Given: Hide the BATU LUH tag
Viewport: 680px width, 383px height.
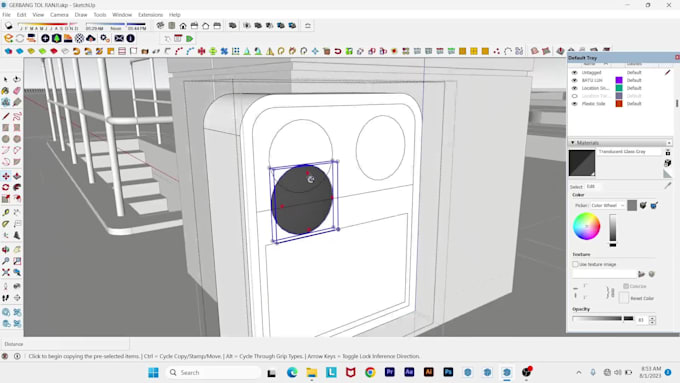Looking at the screenshot, I should [575, 80].
